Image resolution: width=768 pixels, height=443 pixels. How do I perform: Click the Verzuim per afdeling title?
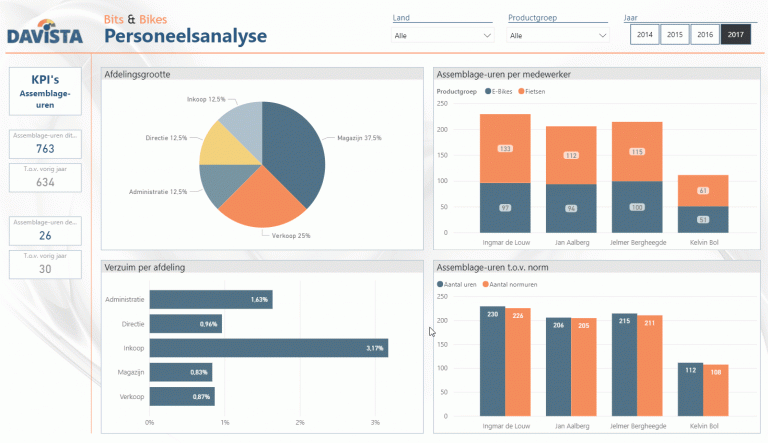point(144,268)
